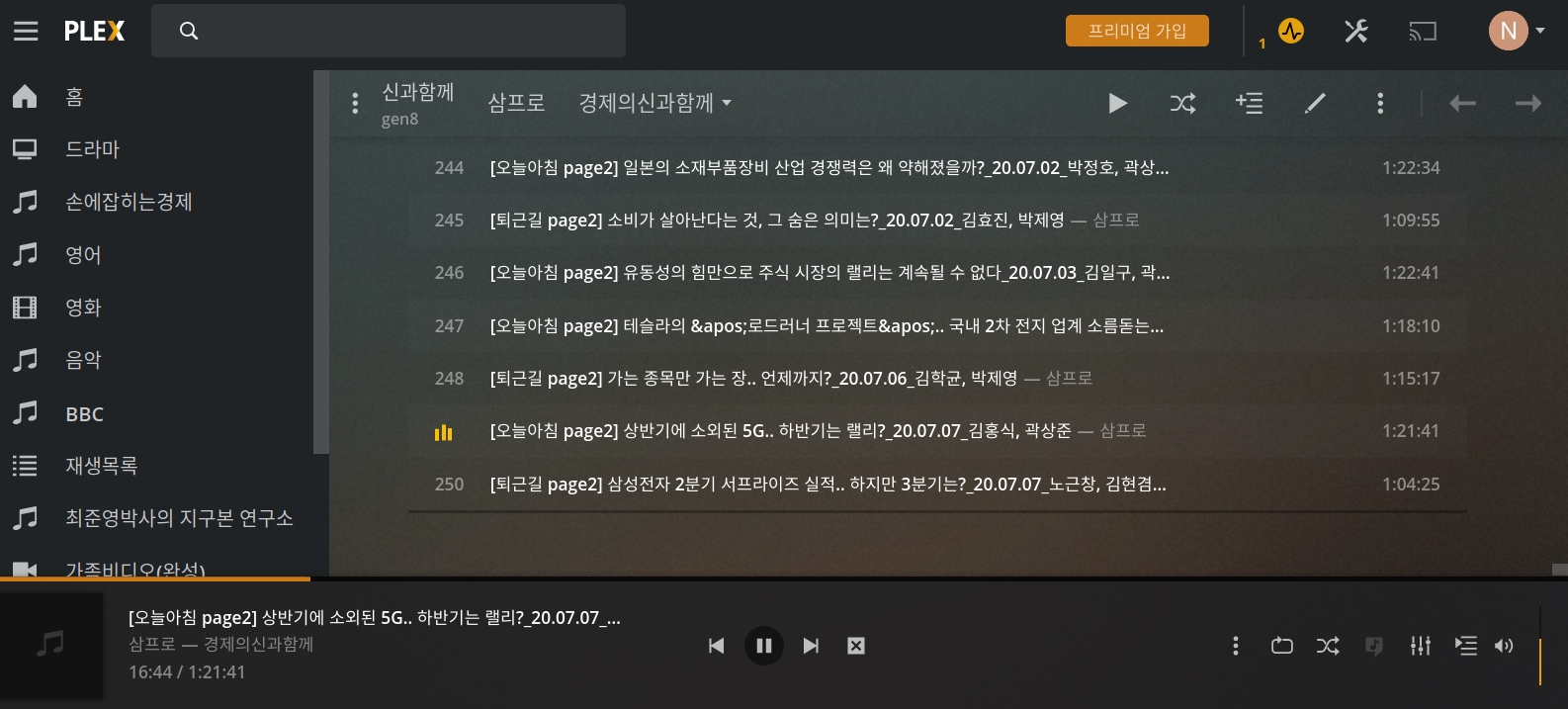Click the pencil edit icon

tap(1315, 103)
